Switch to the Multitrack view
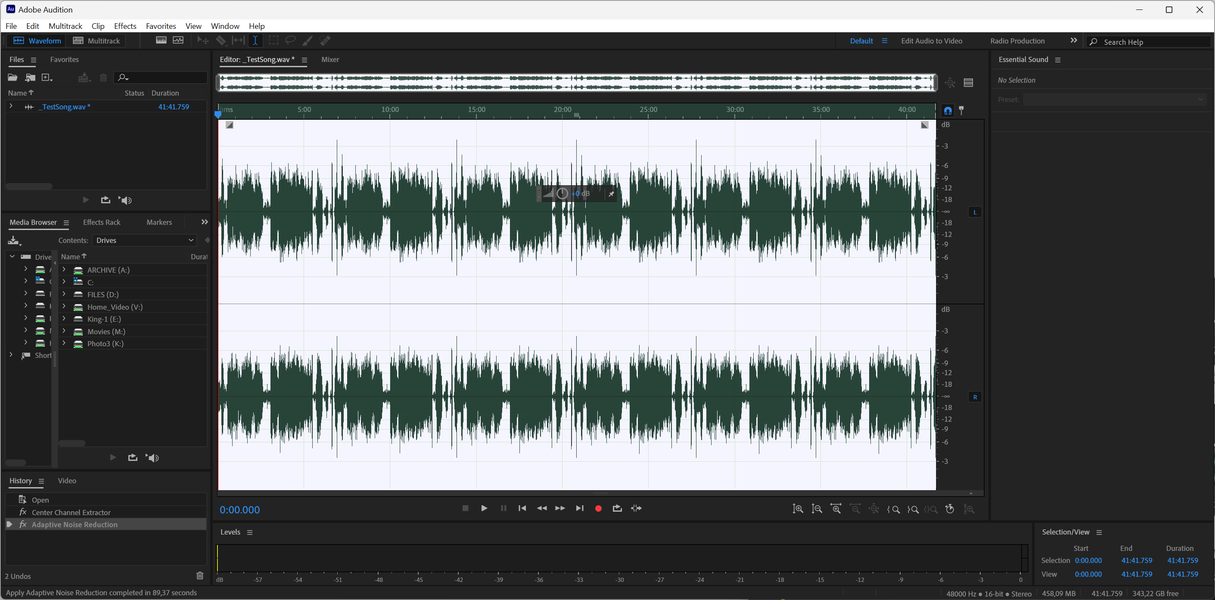 pyautogui.click(x=97, y=41)
